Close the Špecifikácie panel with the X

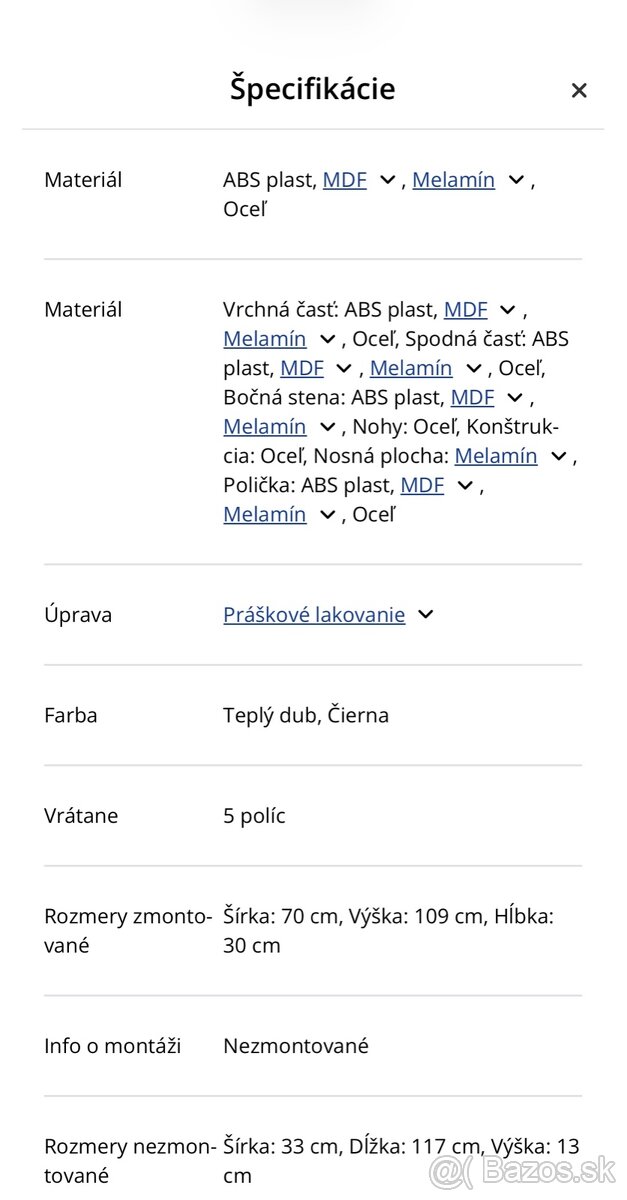coord(579,90)
